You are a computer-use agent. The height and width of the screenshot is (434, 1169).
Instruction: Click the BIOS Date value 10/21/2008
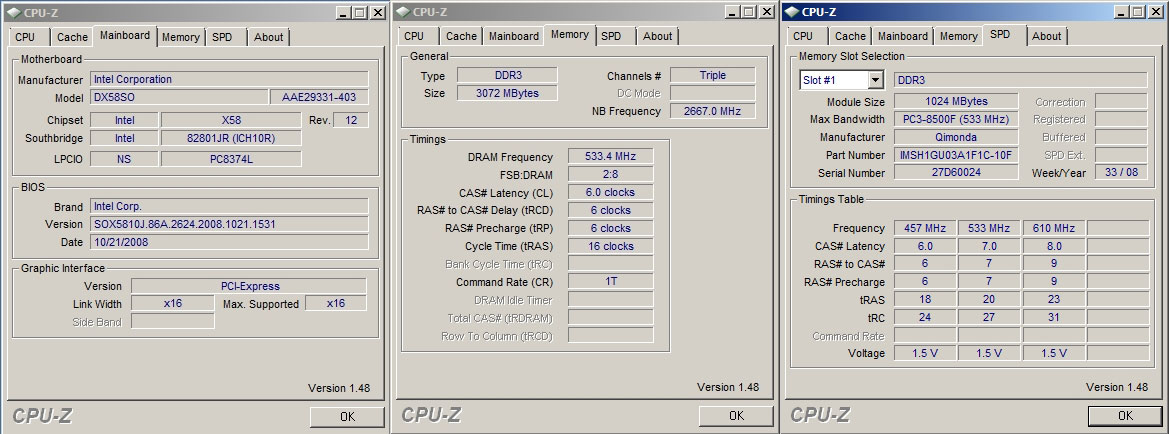click(230, 242)
